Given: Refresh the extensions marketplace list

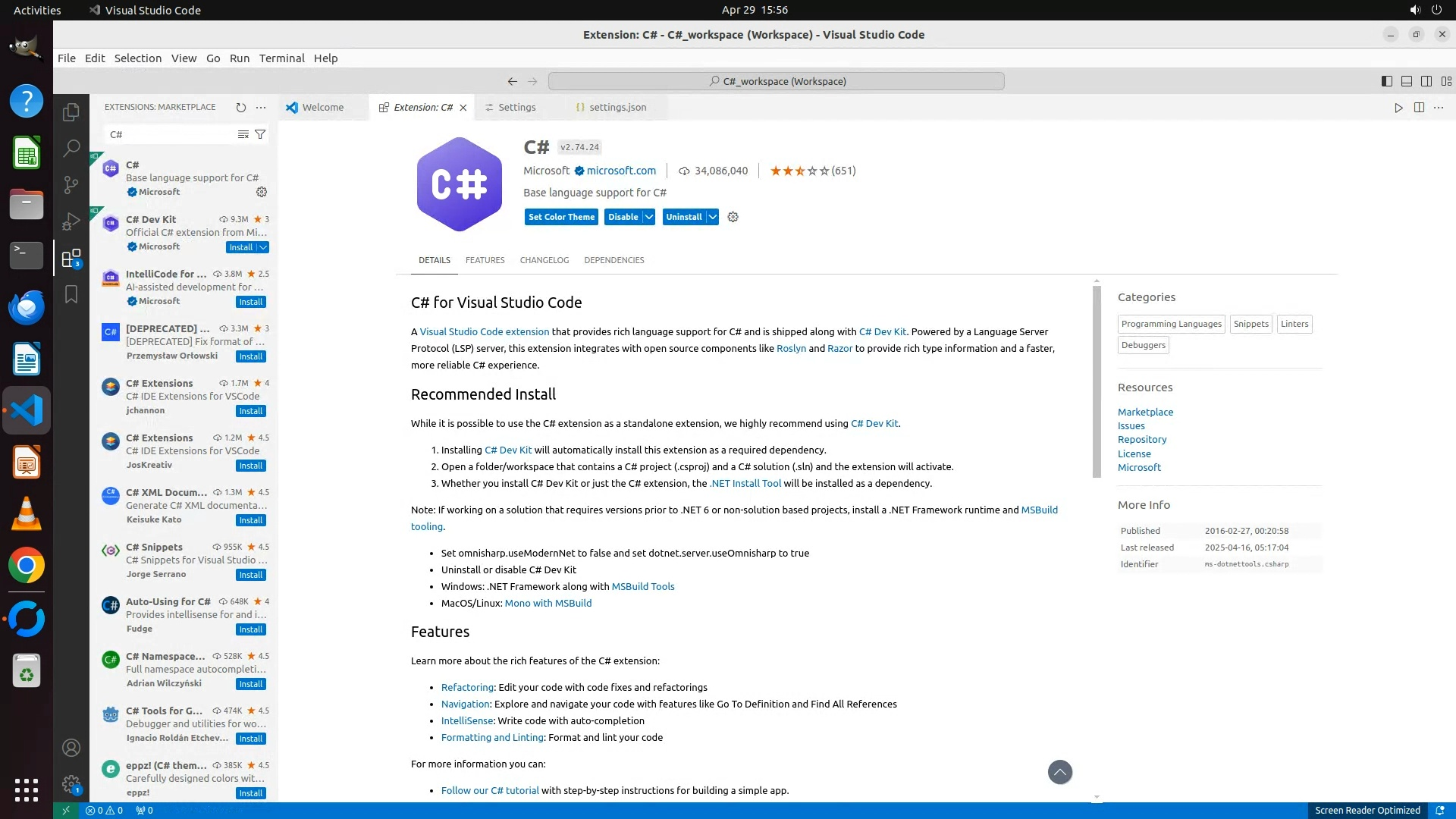Looking at the screenshot, I should (x=241, y=108).
